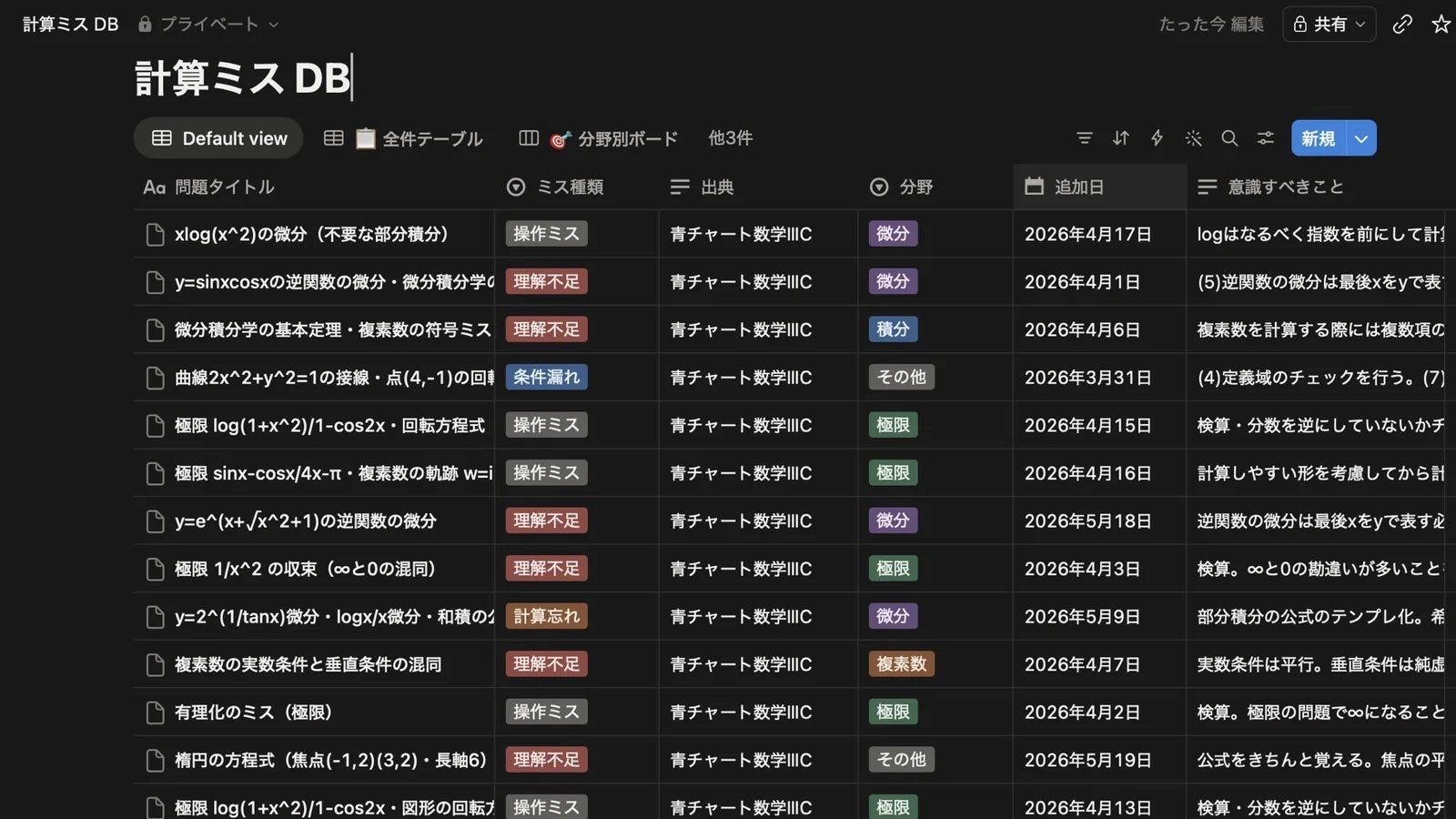Open row y=e^(x+√x^2+1)の逆関数の微分
This screenshot has width=1456, height=819.
pos(306,521)
